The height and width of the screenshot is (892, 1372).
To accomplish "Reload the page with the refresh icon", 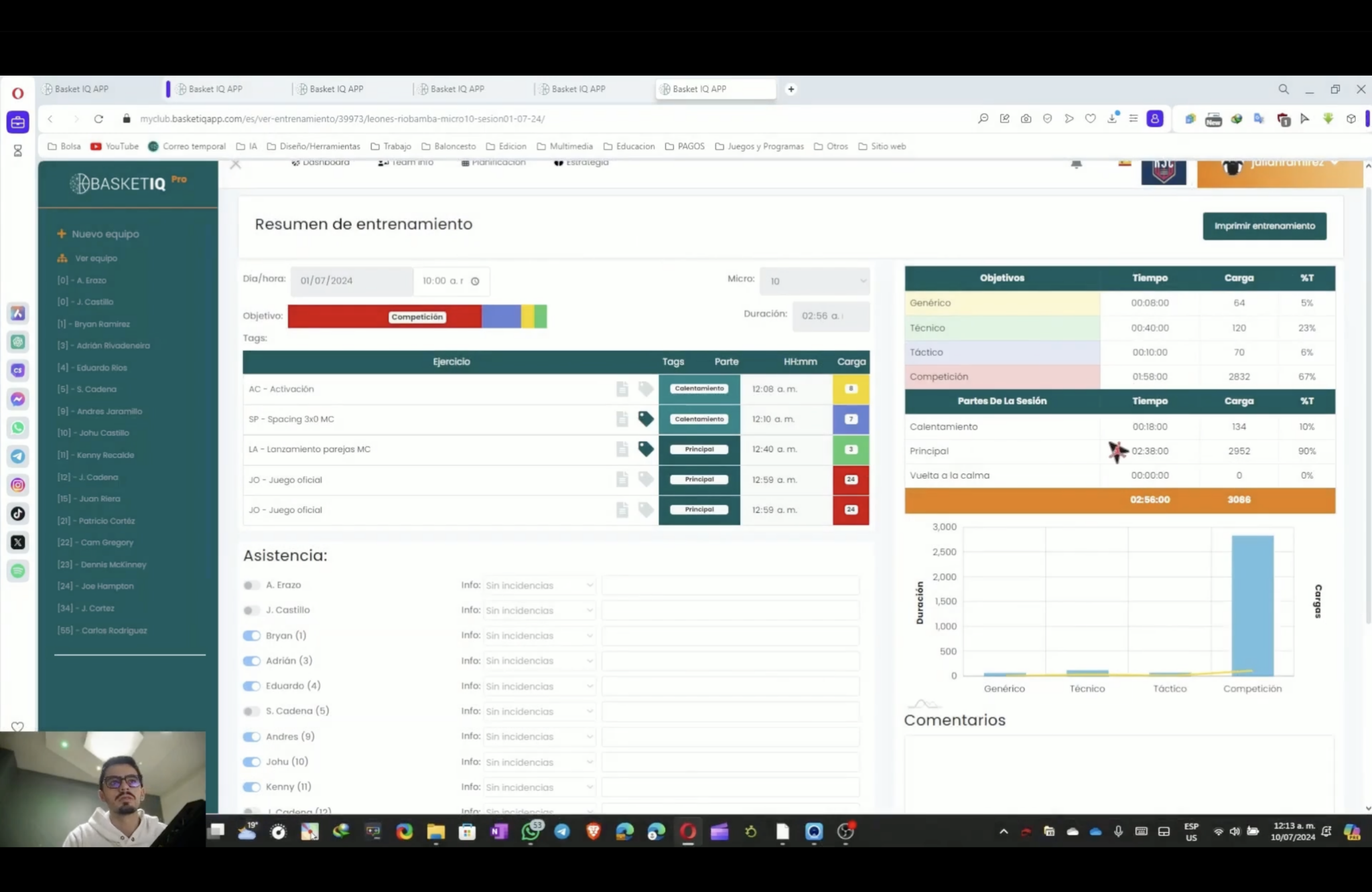I will 98,119.
